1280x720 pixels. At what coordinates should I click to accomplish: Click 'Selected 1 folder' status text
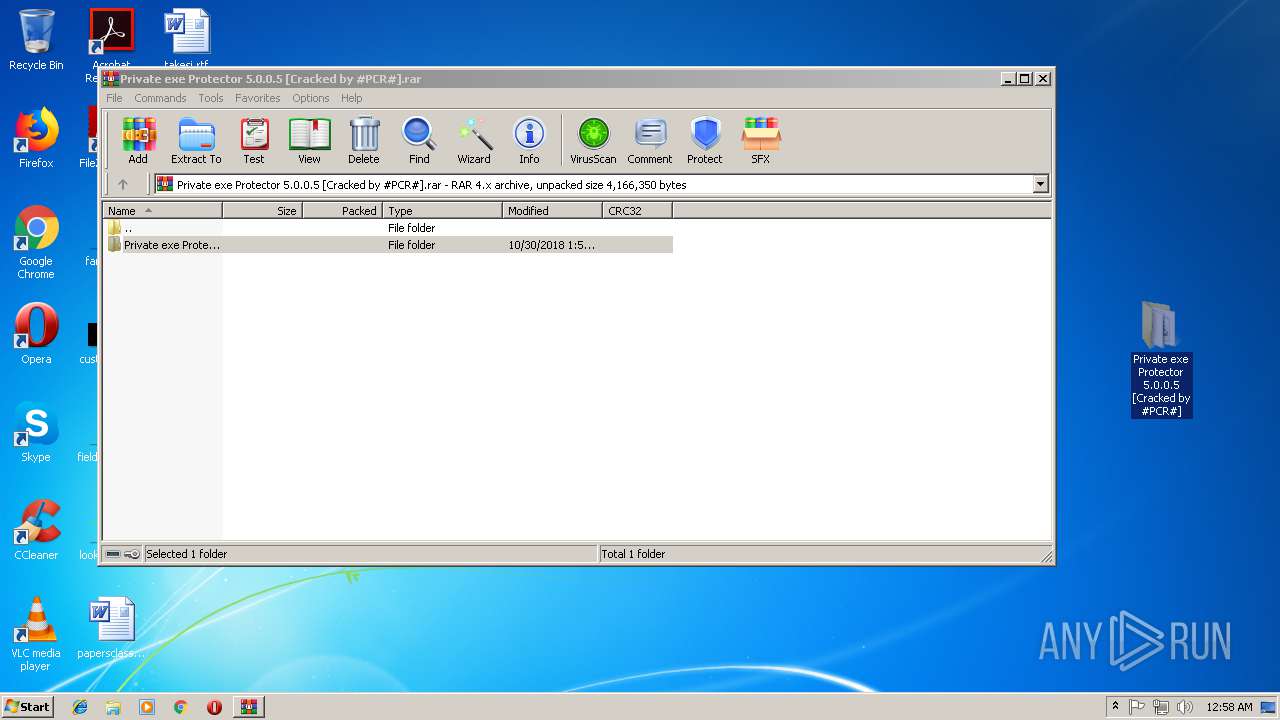click(x=187, y=554)
